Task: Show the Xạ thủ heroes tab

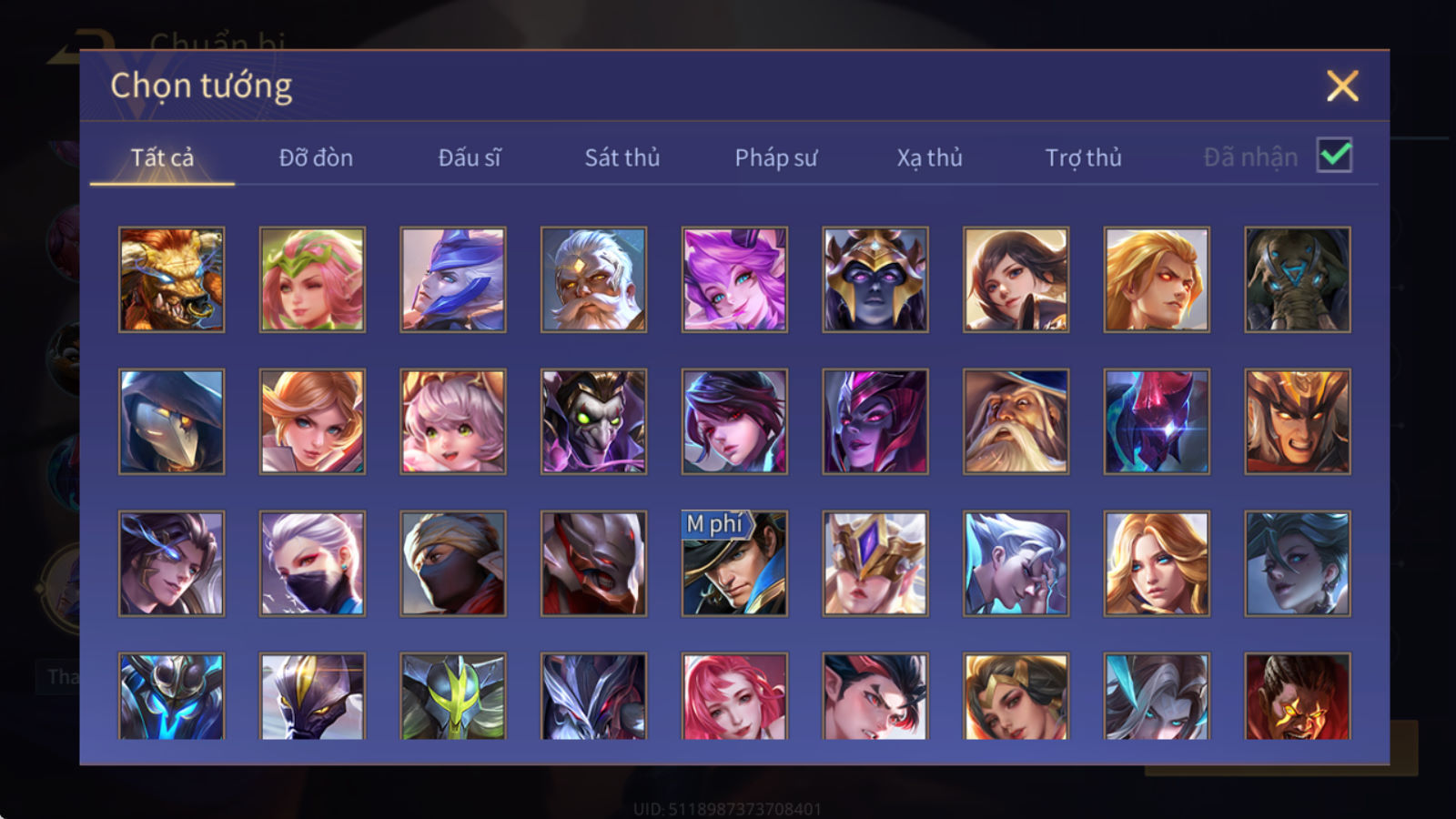Action: [x=929, y=157]
